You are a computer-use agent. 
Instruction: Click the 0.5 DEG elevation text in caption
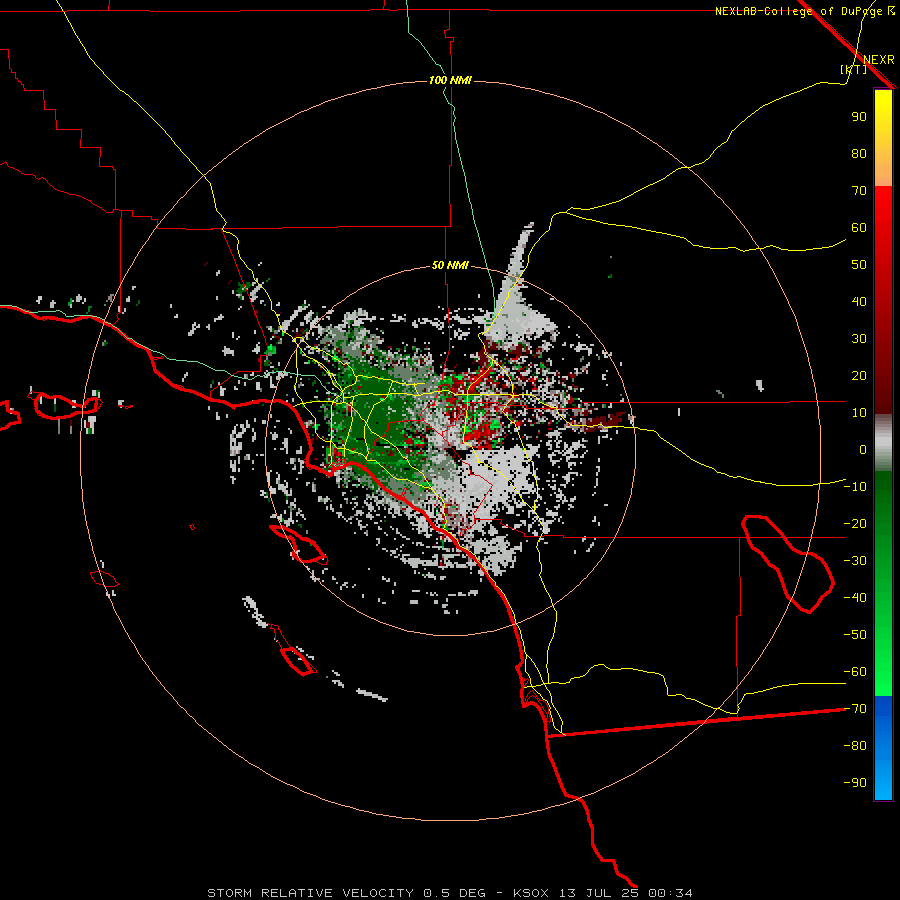(x=454, y=893)
